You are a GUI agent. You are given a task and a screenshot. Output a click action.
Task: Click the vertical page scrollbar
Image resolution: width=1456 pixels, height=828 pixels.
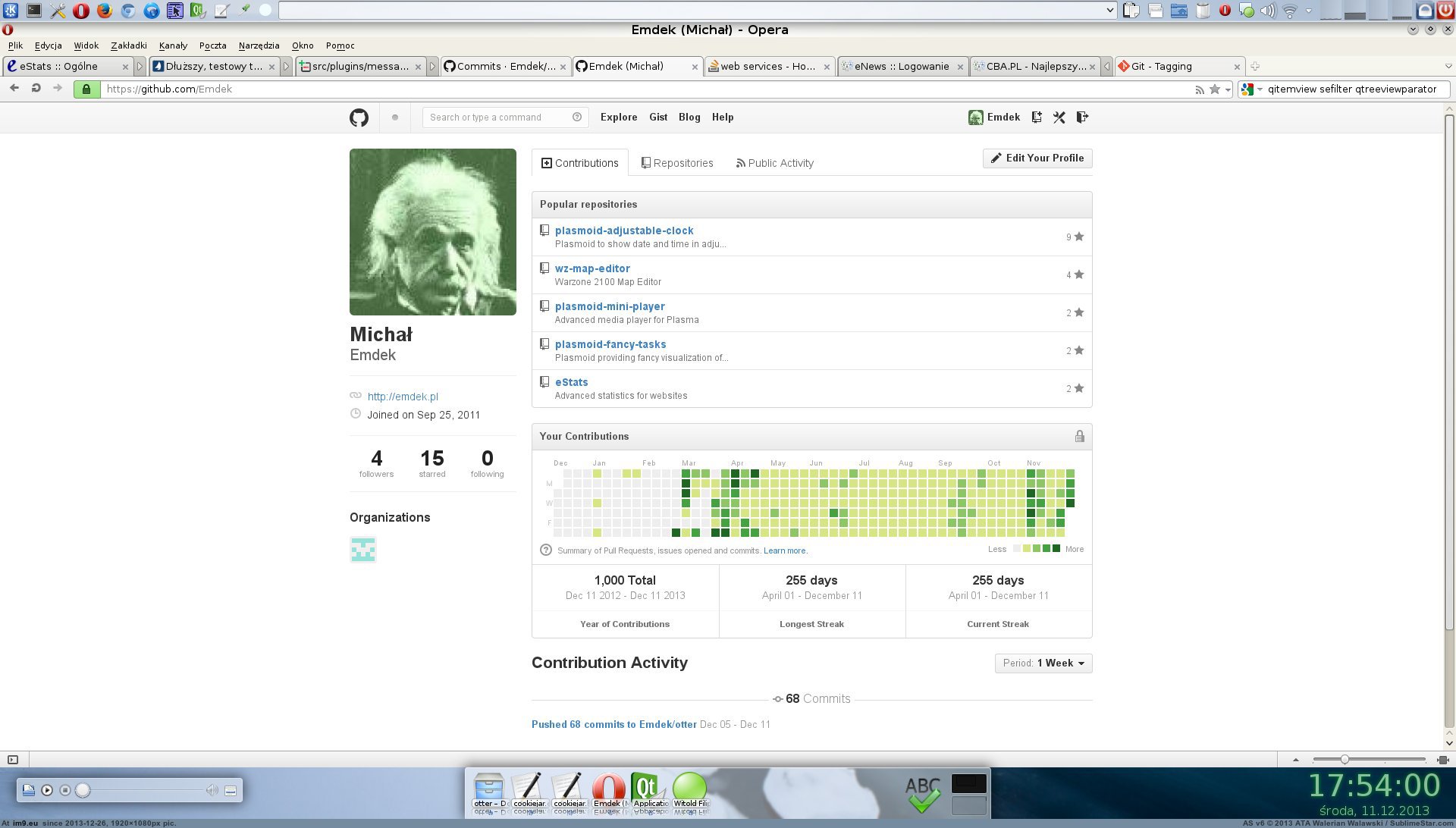1449,372
